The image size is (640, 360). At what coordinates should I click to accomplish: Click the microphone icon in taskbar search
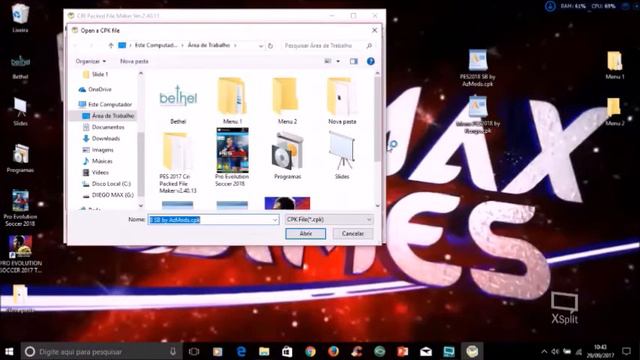[173, 351]
